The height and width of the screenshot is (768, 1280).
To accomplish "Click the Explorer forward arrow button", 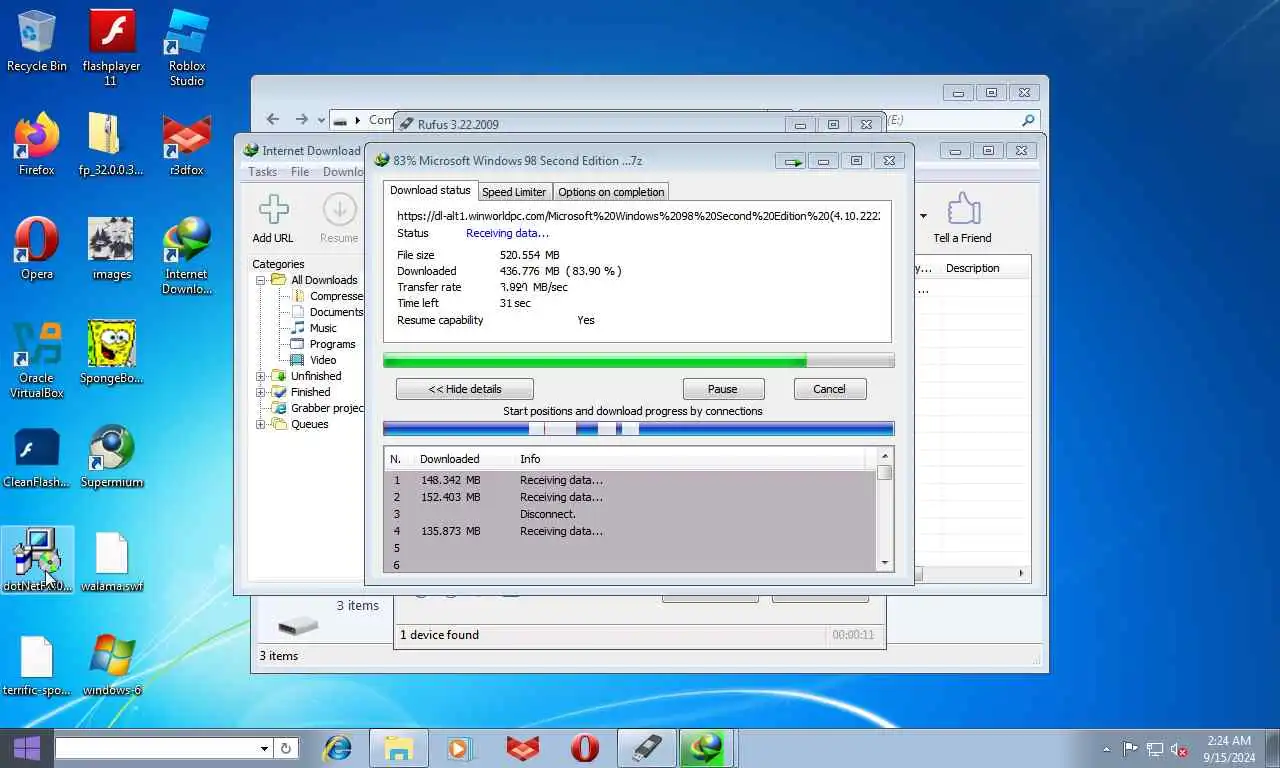I will pyautogui.click(x=302, y=119).
